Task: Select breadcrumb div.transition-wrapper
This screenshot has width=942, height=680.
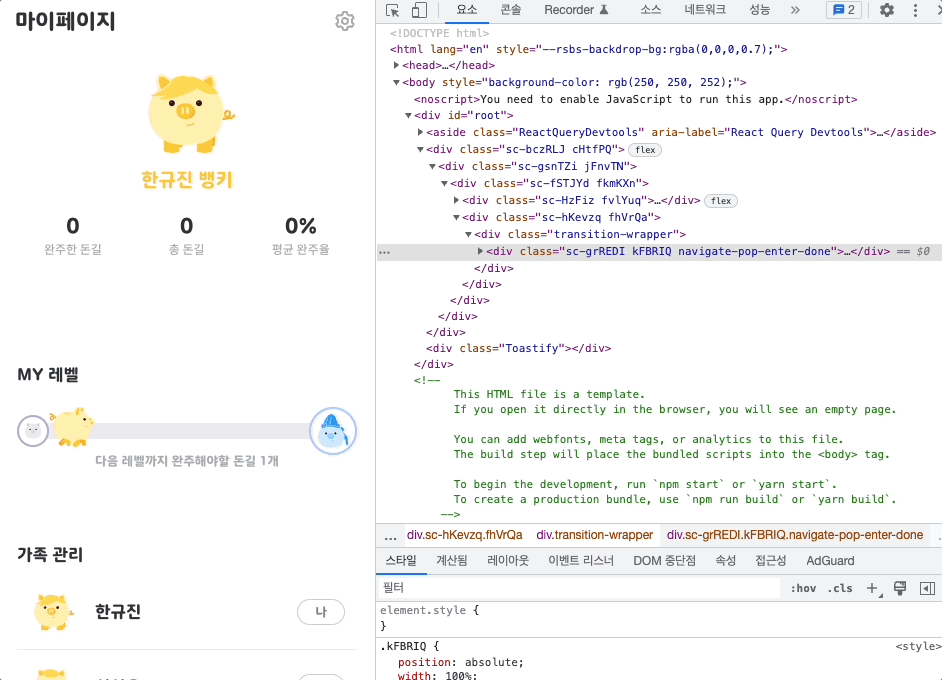Action: point(594,535)
